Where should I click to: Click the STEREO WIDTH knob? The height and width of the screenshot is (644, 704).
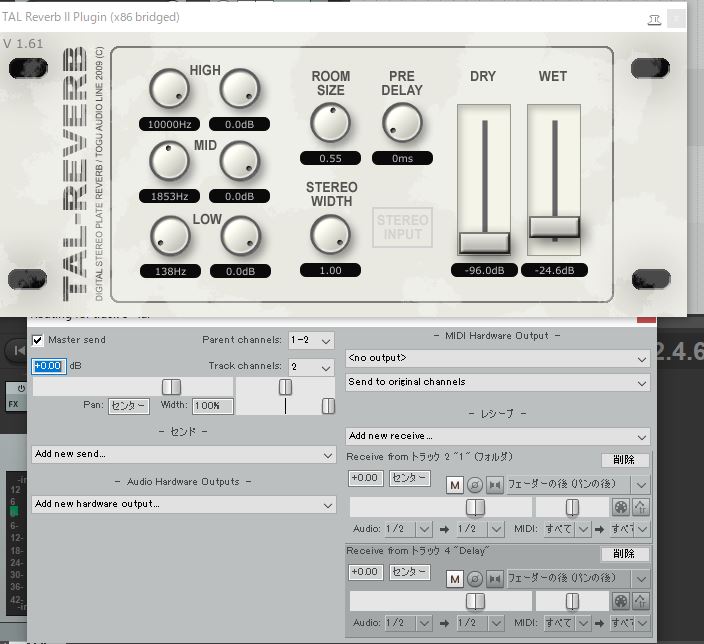point(330,234)
